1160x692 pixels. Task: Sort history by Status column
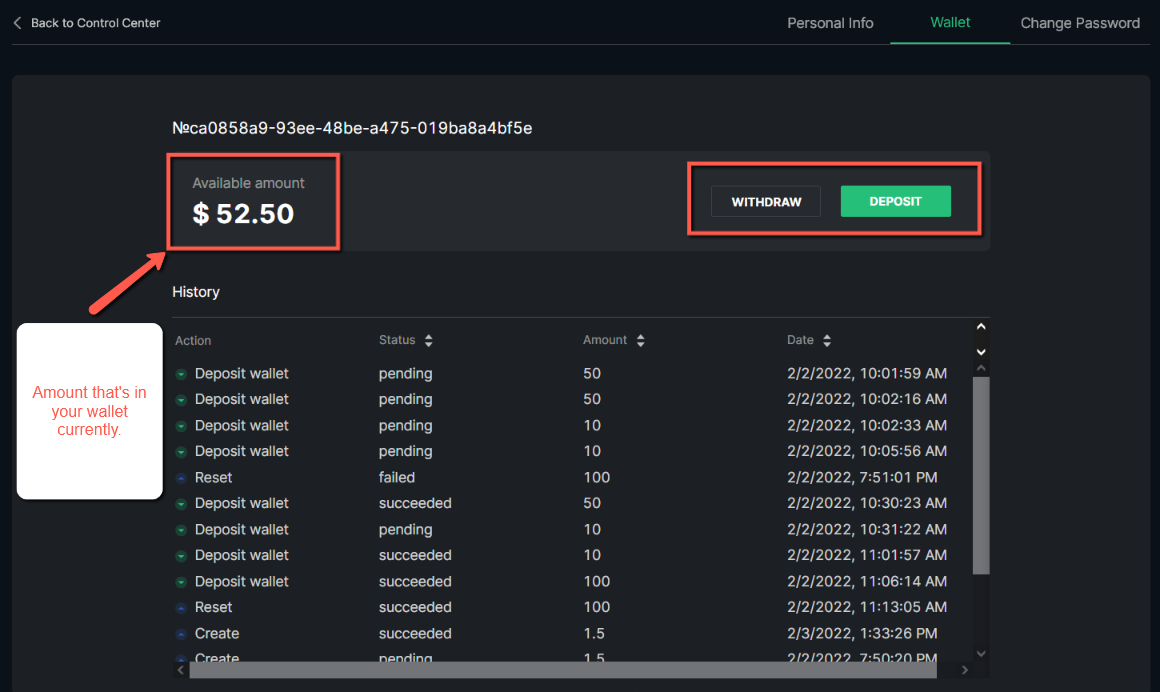[x=428, y=341]
